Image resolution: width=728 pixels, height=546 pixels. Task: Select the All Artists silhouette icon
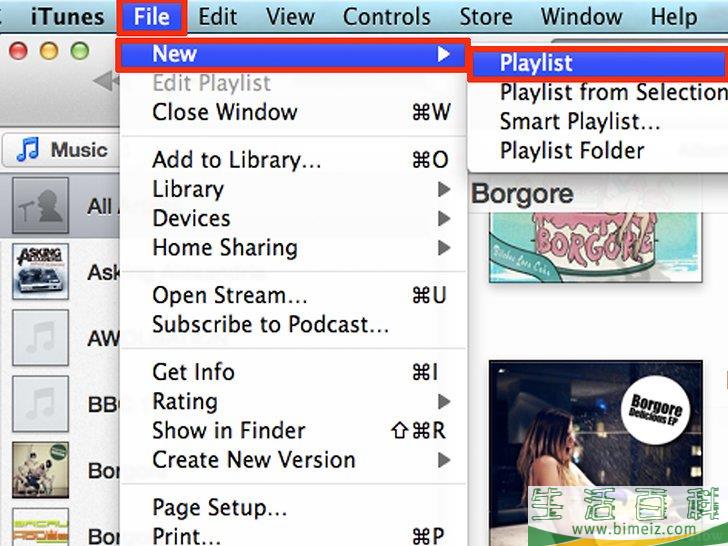(x=40, y=205)
